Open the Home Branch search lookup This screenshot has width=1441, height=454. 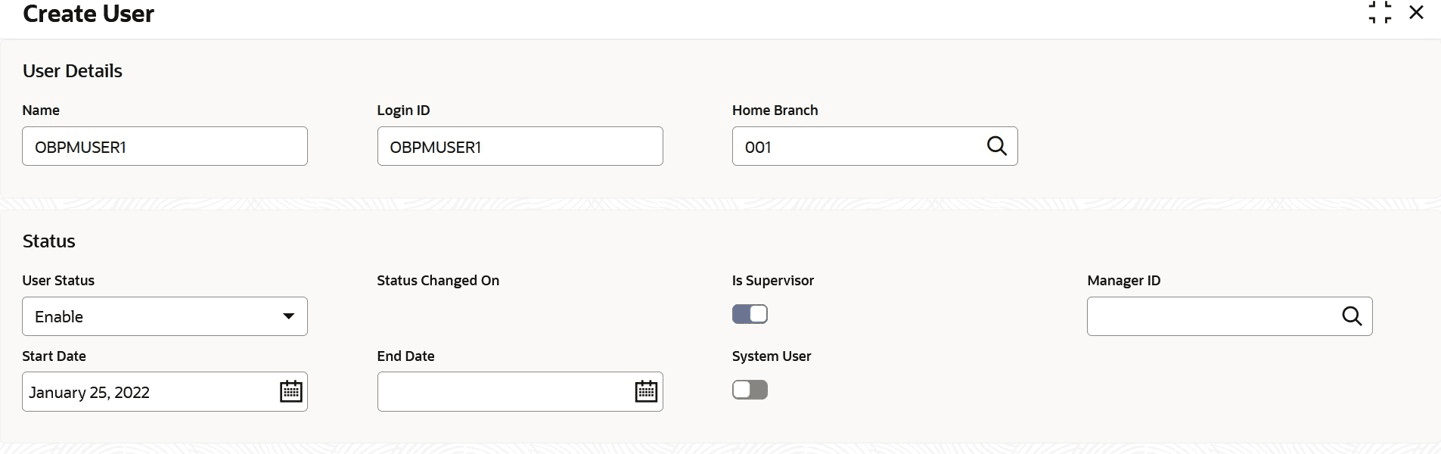point(996,146)
